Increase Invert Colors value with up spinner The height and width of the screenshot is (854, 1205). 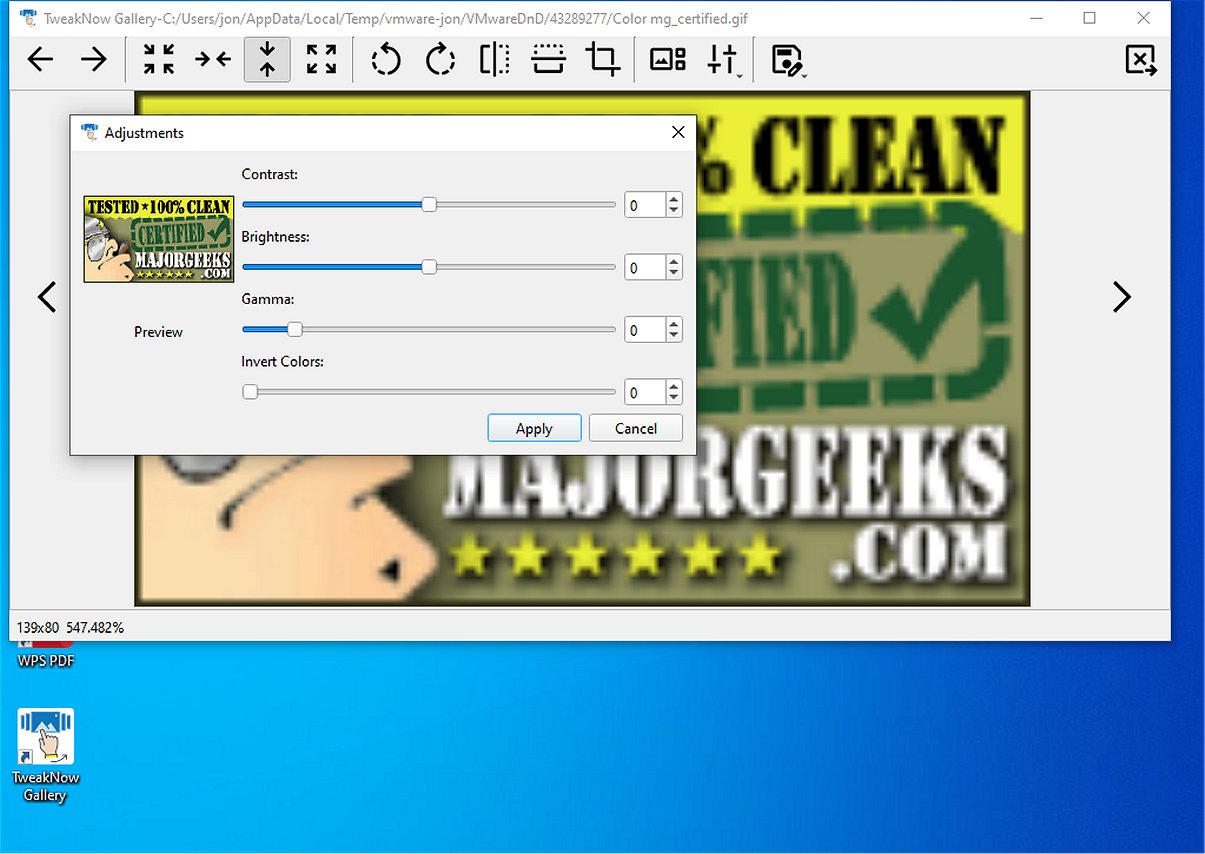(x=674, y=386)
